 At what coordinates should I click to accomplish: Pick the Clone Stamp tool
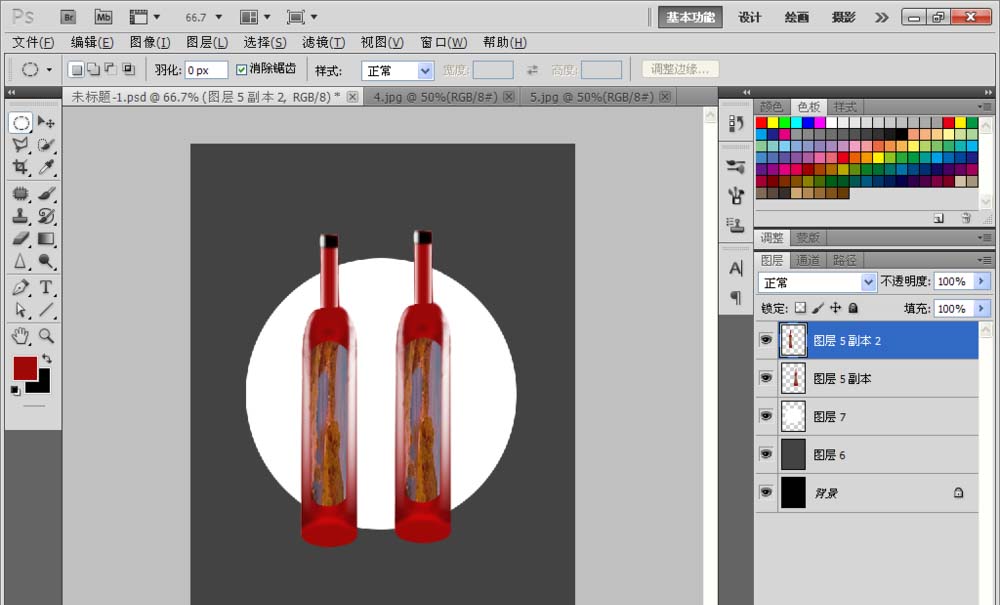[x=20, y=216]
